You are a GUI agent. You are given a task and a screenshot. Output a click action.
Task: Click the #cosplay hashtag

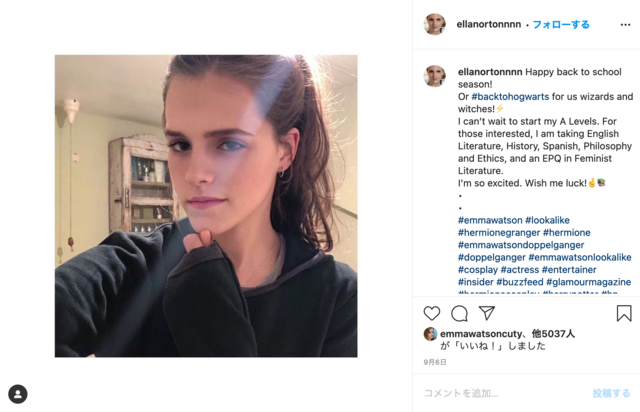point(478,270)
